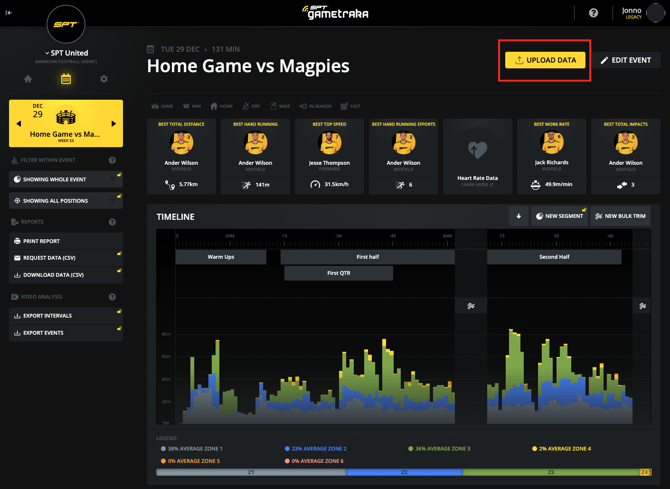This screenshot has height=489, width=670.
Task: Select the Second Half segment on timeline
Action: [554, 257]
